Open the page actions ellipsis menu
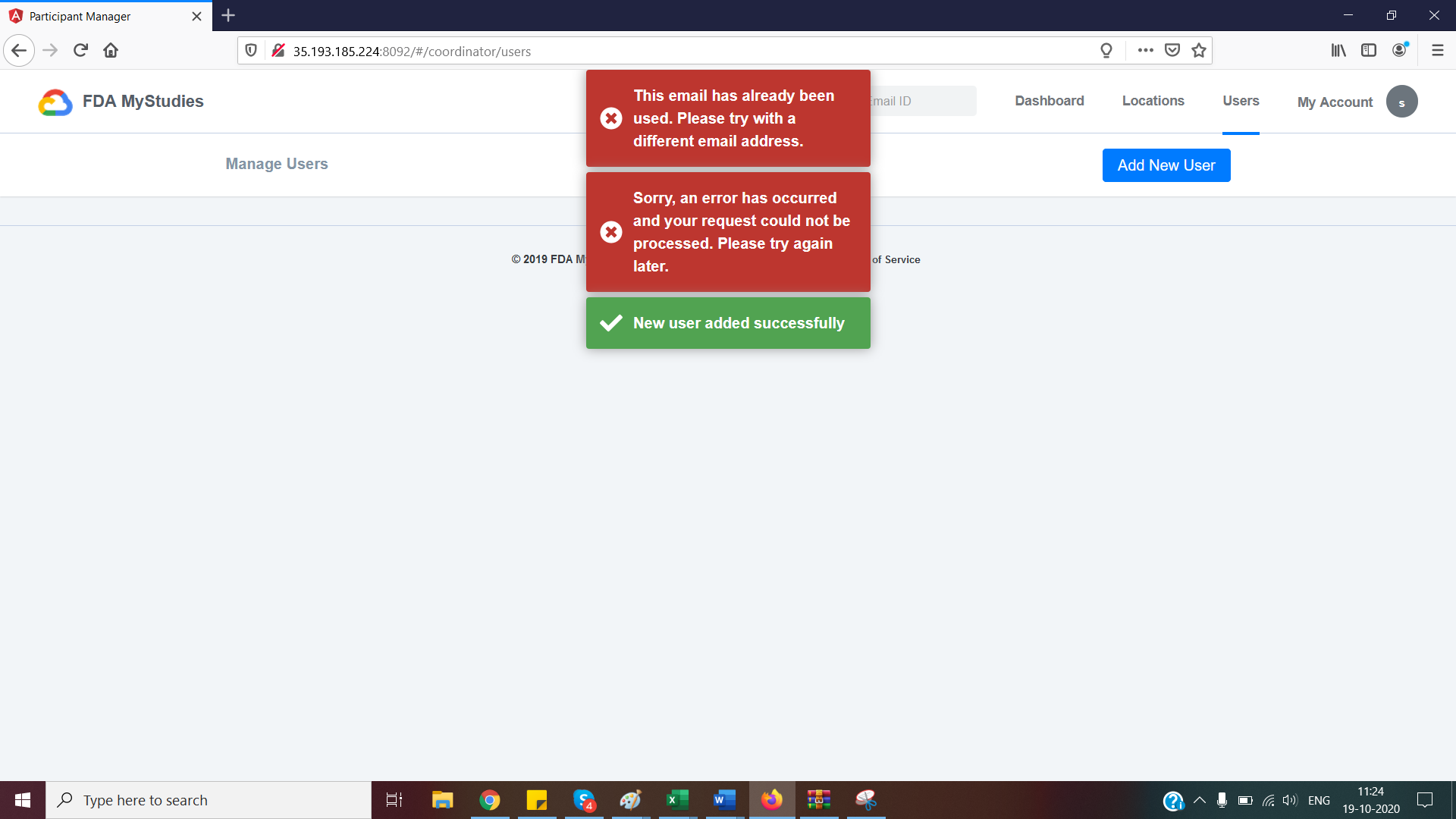The image size is (1456, 819). pos(1147,50)
